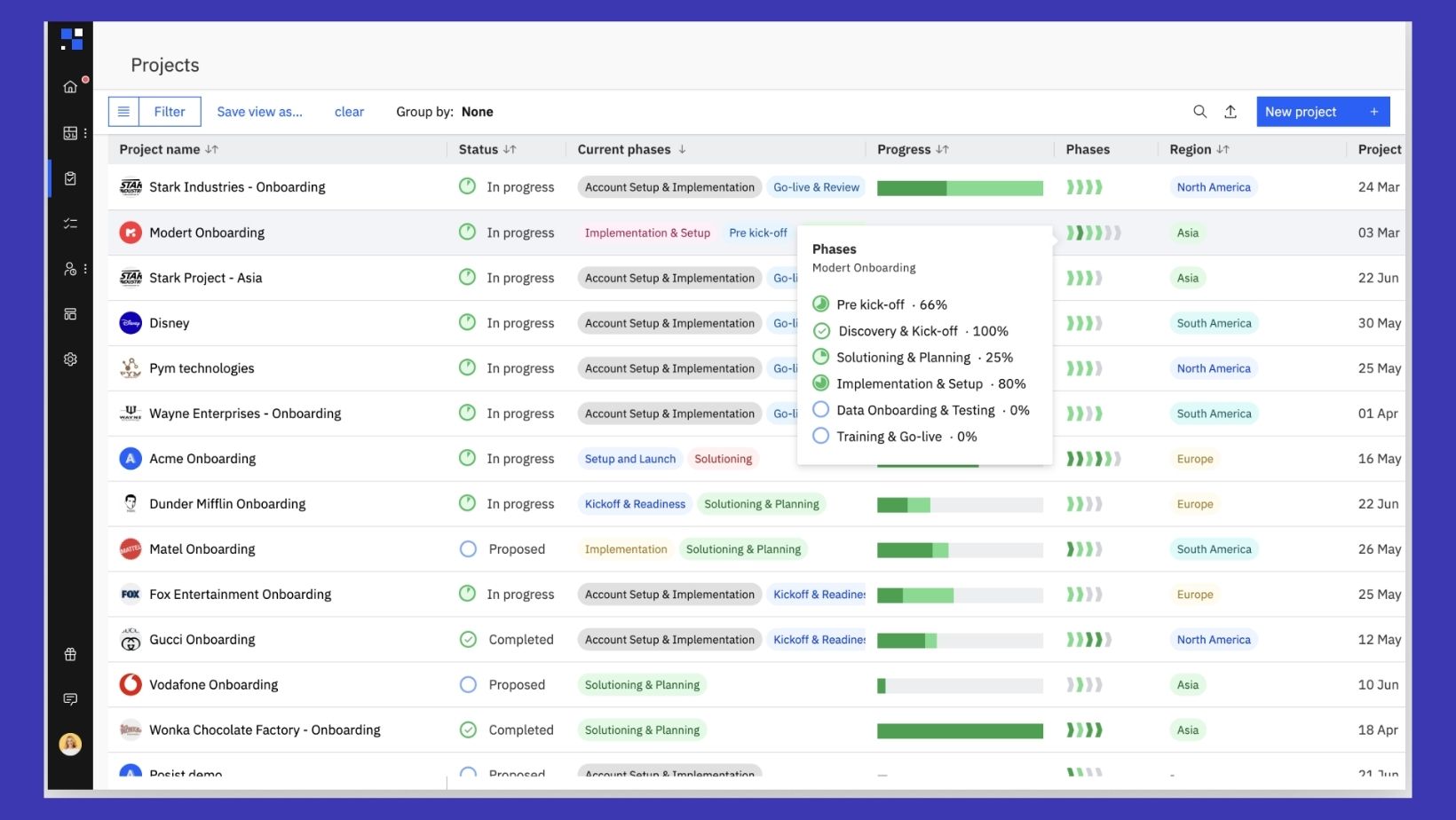
Task: Click Proposed status circle for Matel Onboarding
Action: tap(468, 549)
